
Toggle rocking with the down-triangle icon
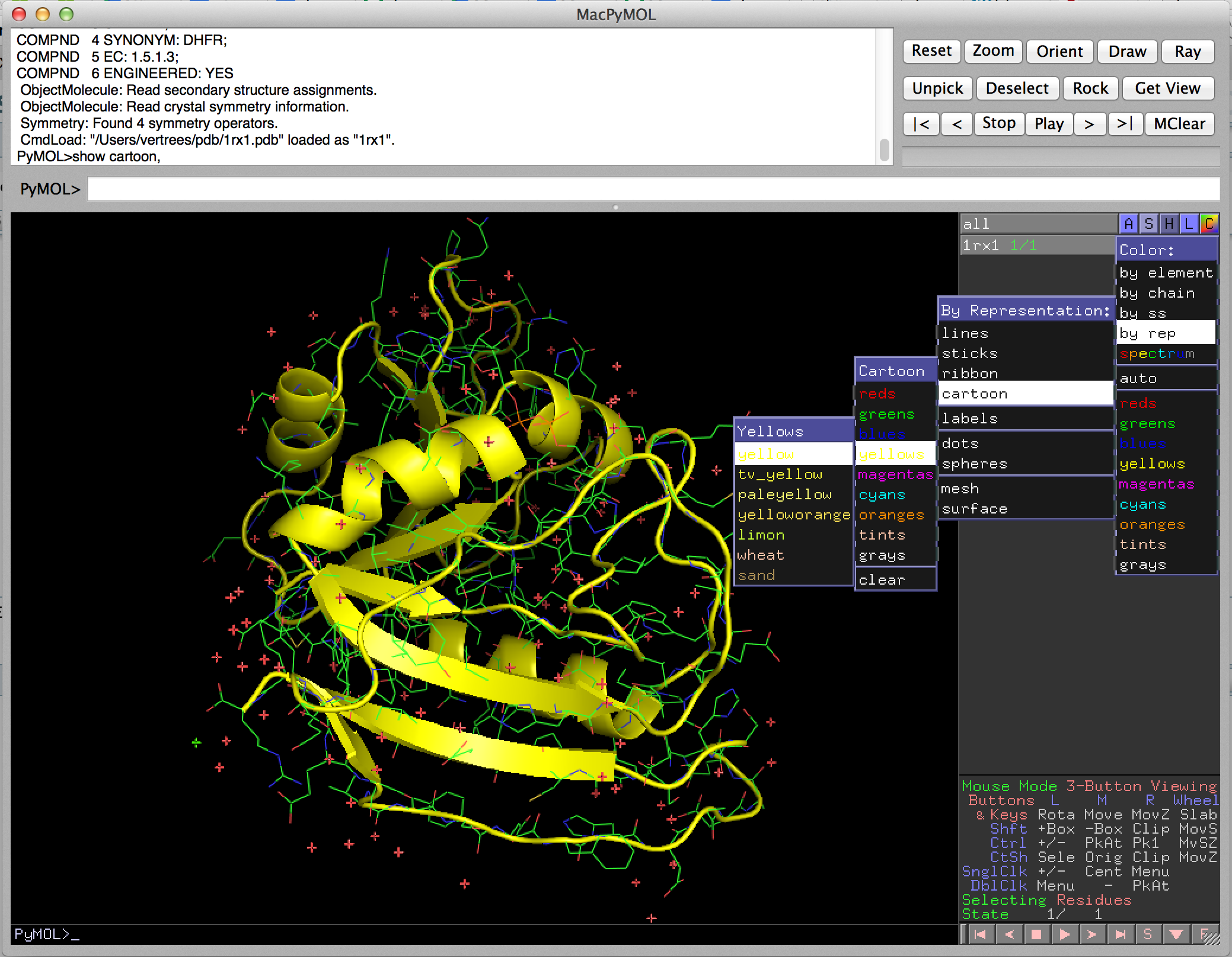pos(1176,934)
